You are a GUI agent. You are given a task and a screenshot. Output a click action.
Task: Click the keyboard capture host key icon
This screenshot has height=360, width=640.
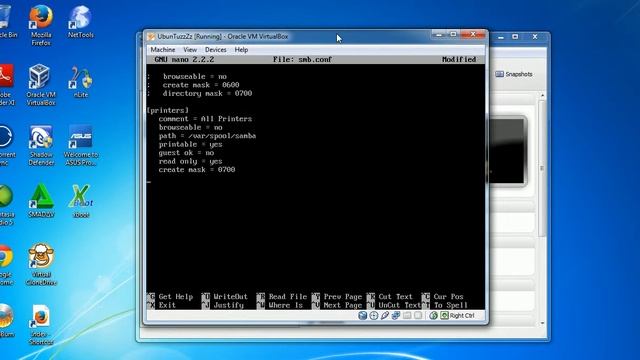pyautogui.click(x=444, y=316)
